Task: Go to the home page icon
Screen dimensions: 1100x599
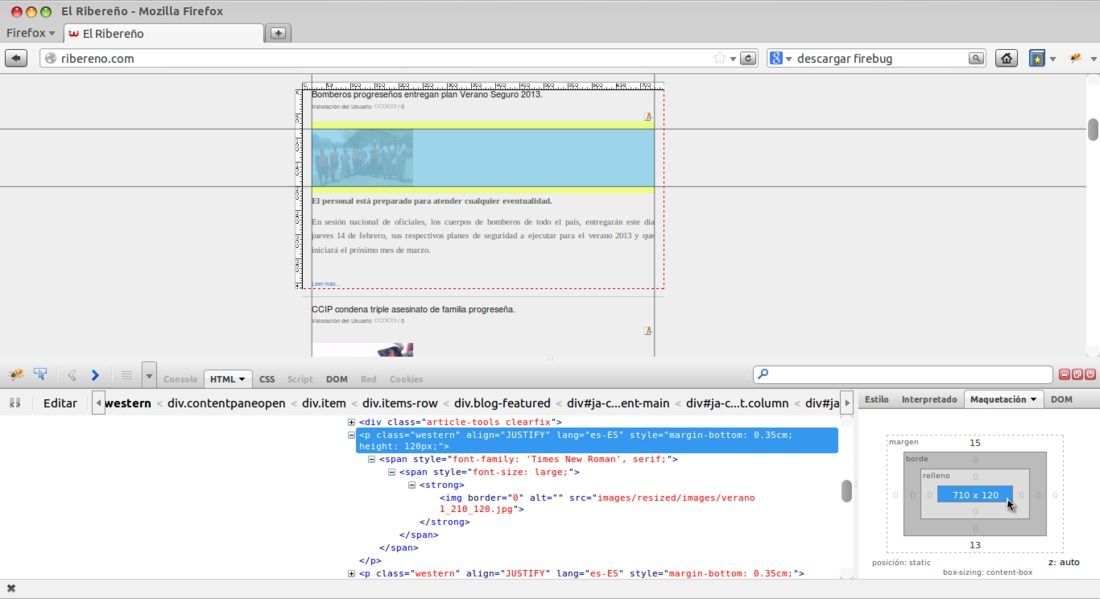Action: click(x=1007, y=58)
